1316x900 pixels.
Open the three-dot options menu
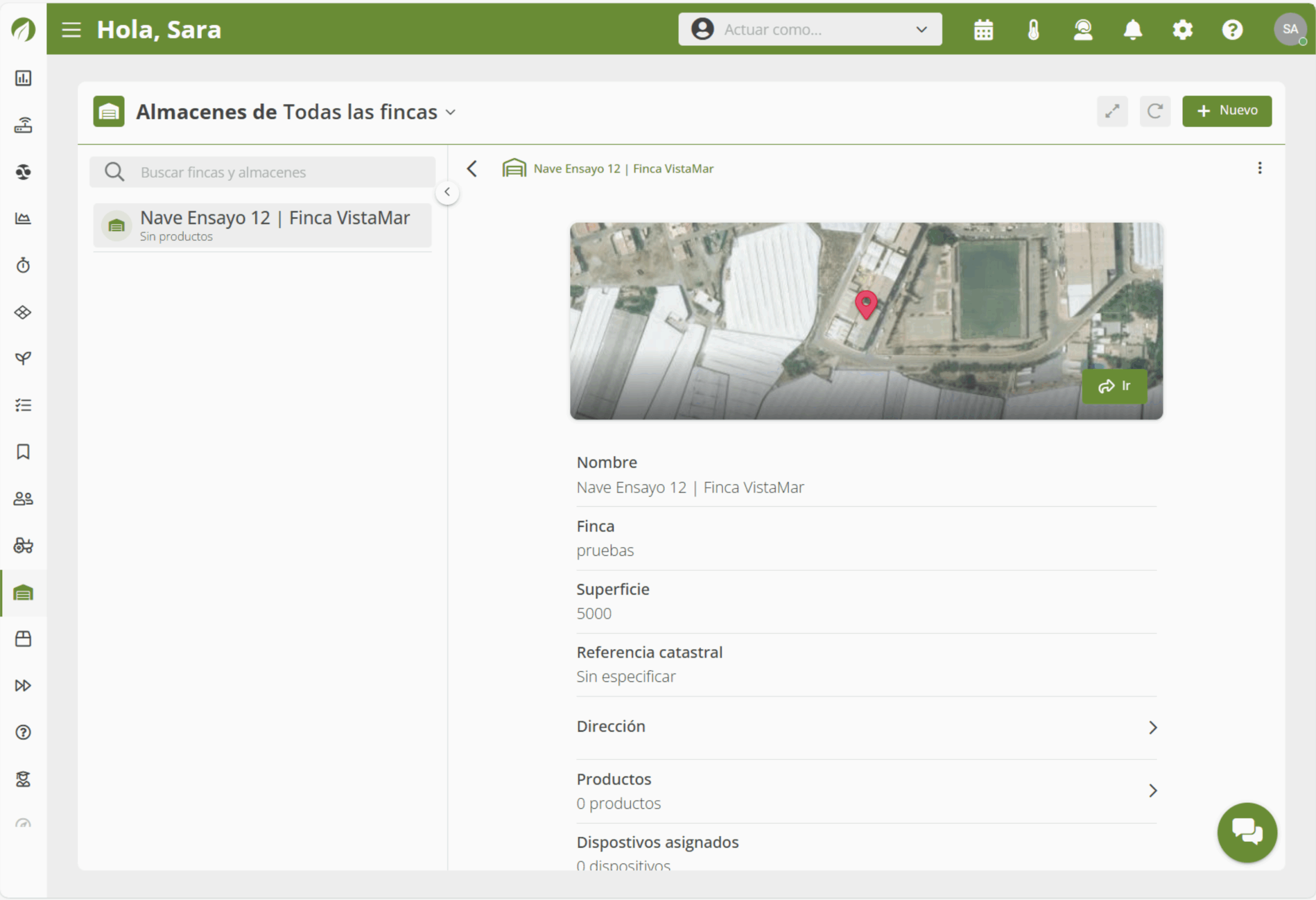coord(1259,168)
